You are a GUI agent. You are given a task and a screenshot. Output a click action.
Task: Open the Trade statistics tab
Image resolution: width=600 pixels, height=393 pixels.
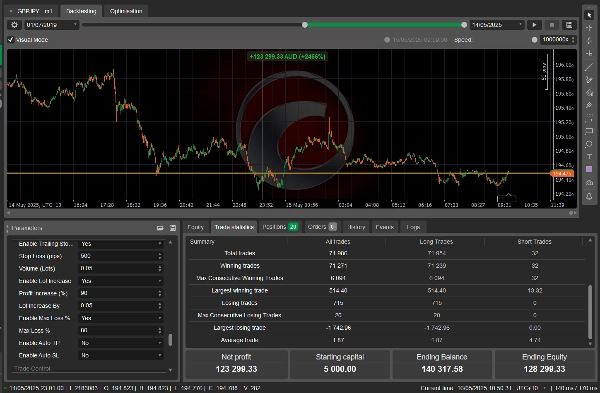click(x=234, y=227)
